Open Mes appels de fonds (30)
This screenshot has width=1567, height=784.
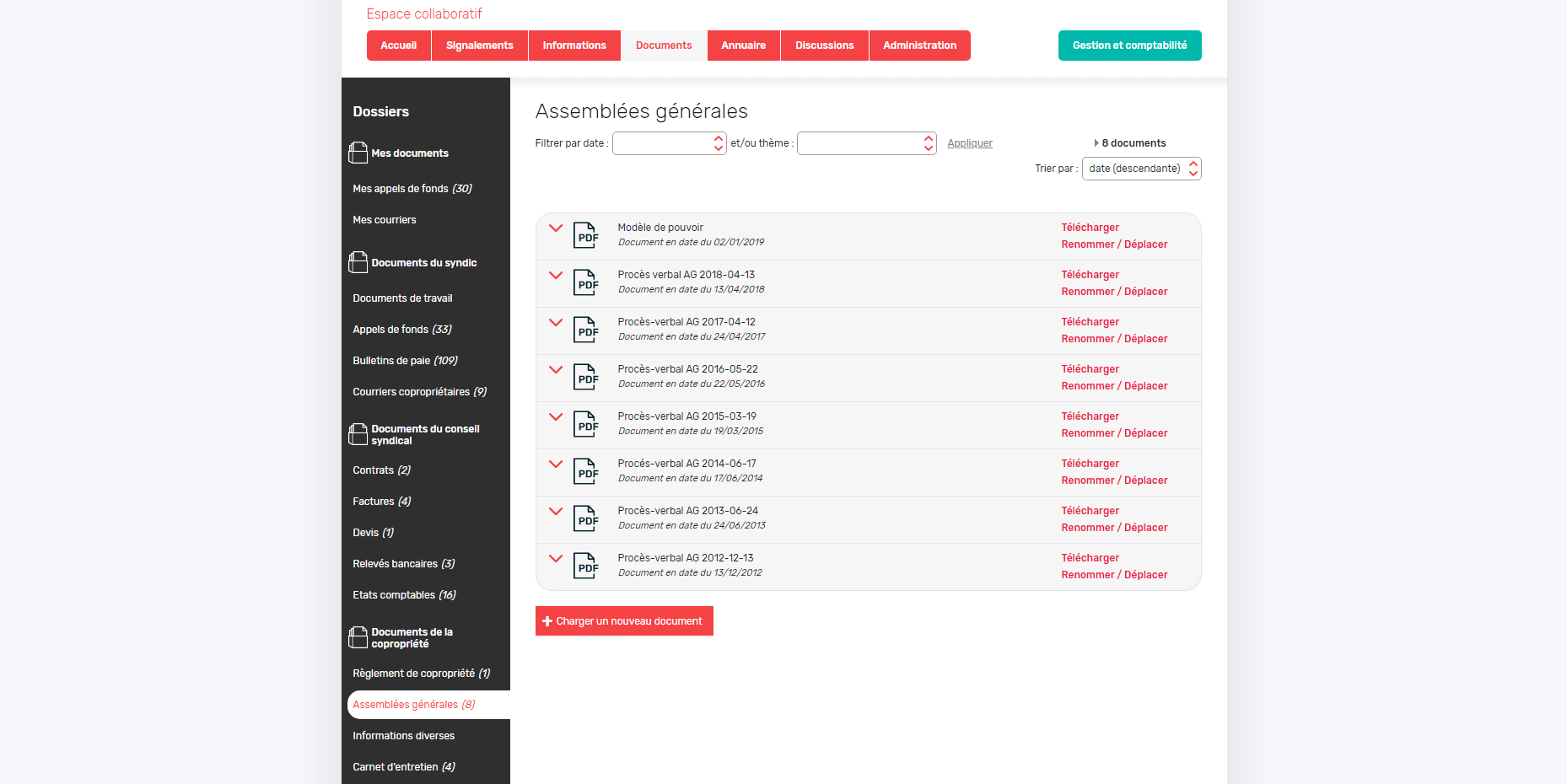[412, 189]
